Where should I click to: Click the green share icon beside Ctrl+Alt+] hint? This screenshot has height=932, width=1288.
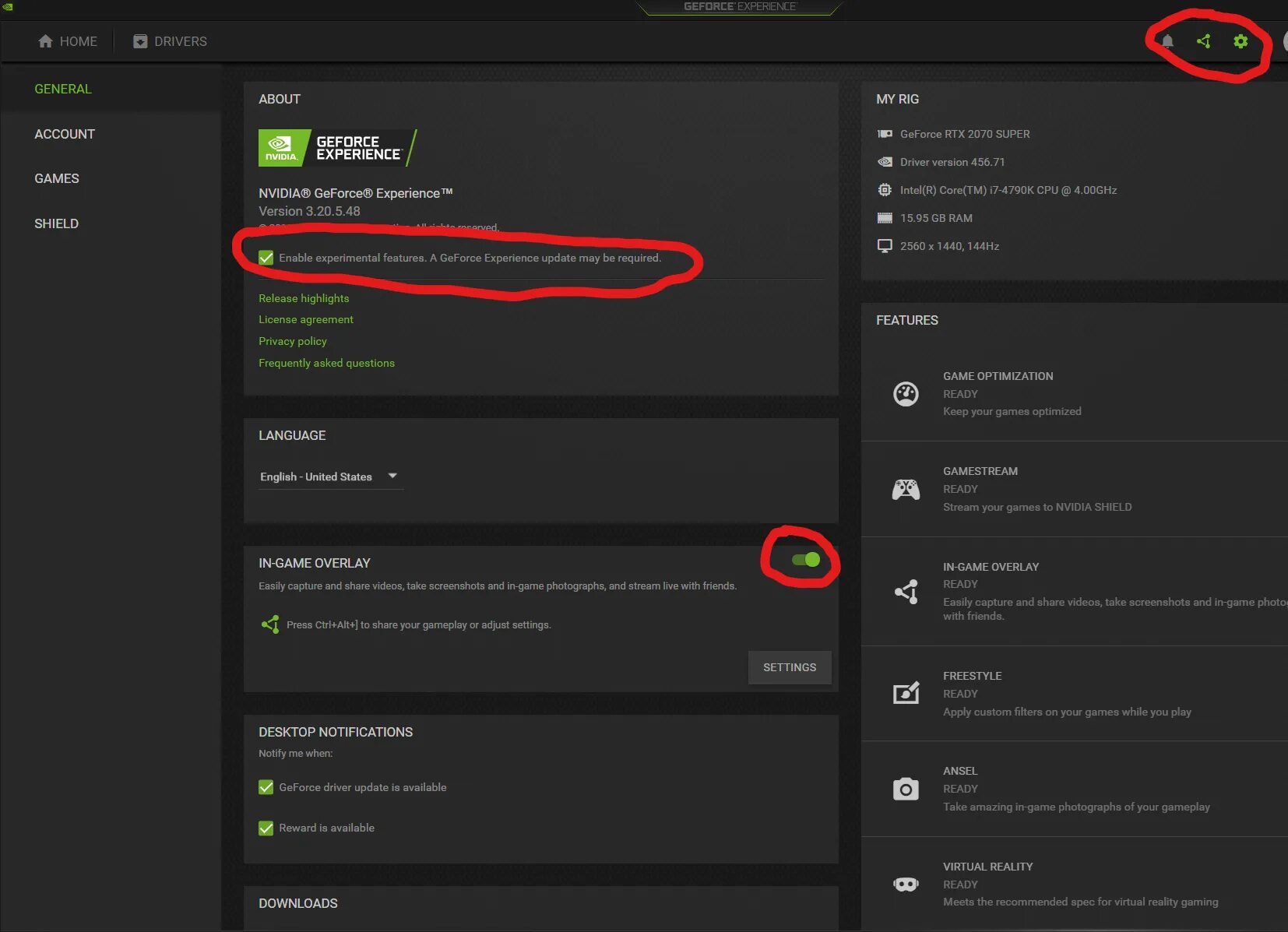270,624
